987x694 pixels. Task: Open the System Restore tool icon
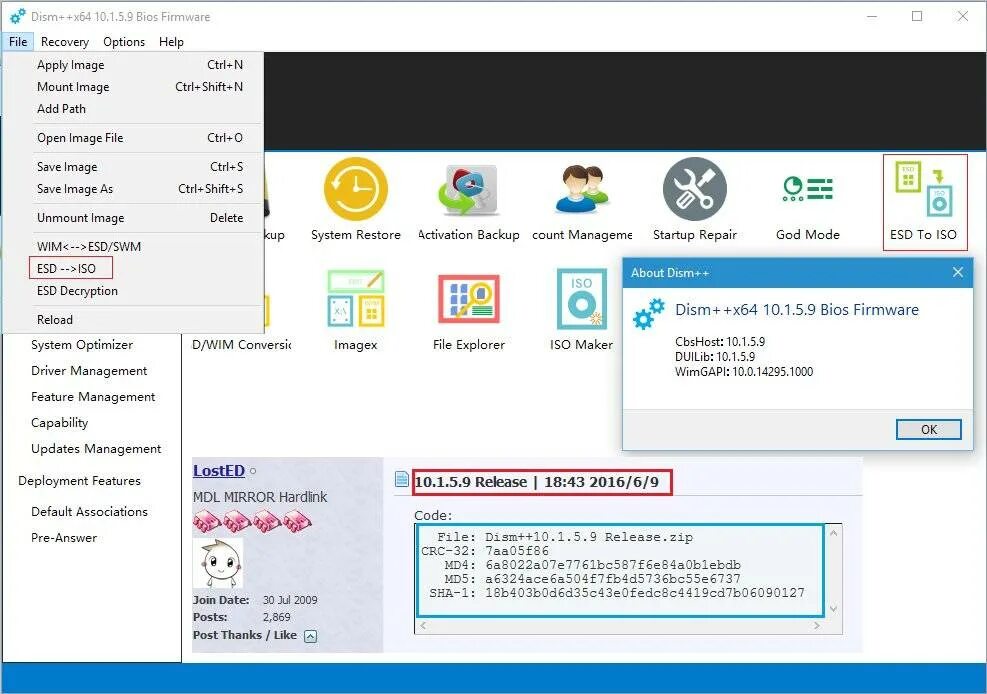(356, 189)
